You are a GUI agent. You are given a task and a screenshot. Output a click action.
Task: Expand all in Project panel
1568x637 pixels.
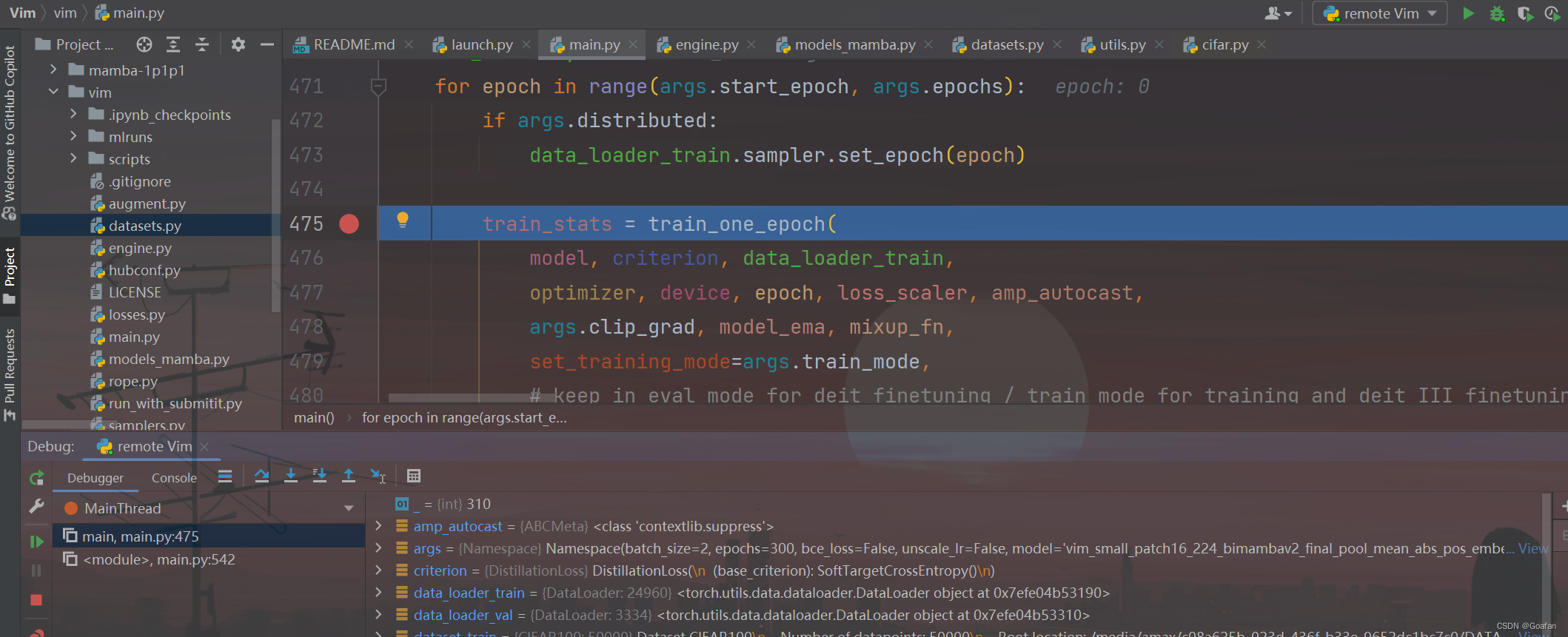pyautogui.click(x=173, y=44)
